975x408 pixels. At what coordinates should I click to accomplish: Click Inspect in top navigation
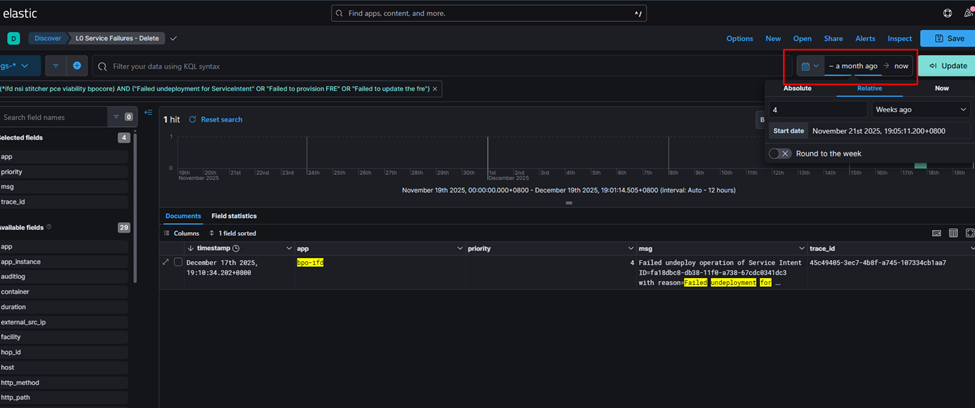click(899, 39)
